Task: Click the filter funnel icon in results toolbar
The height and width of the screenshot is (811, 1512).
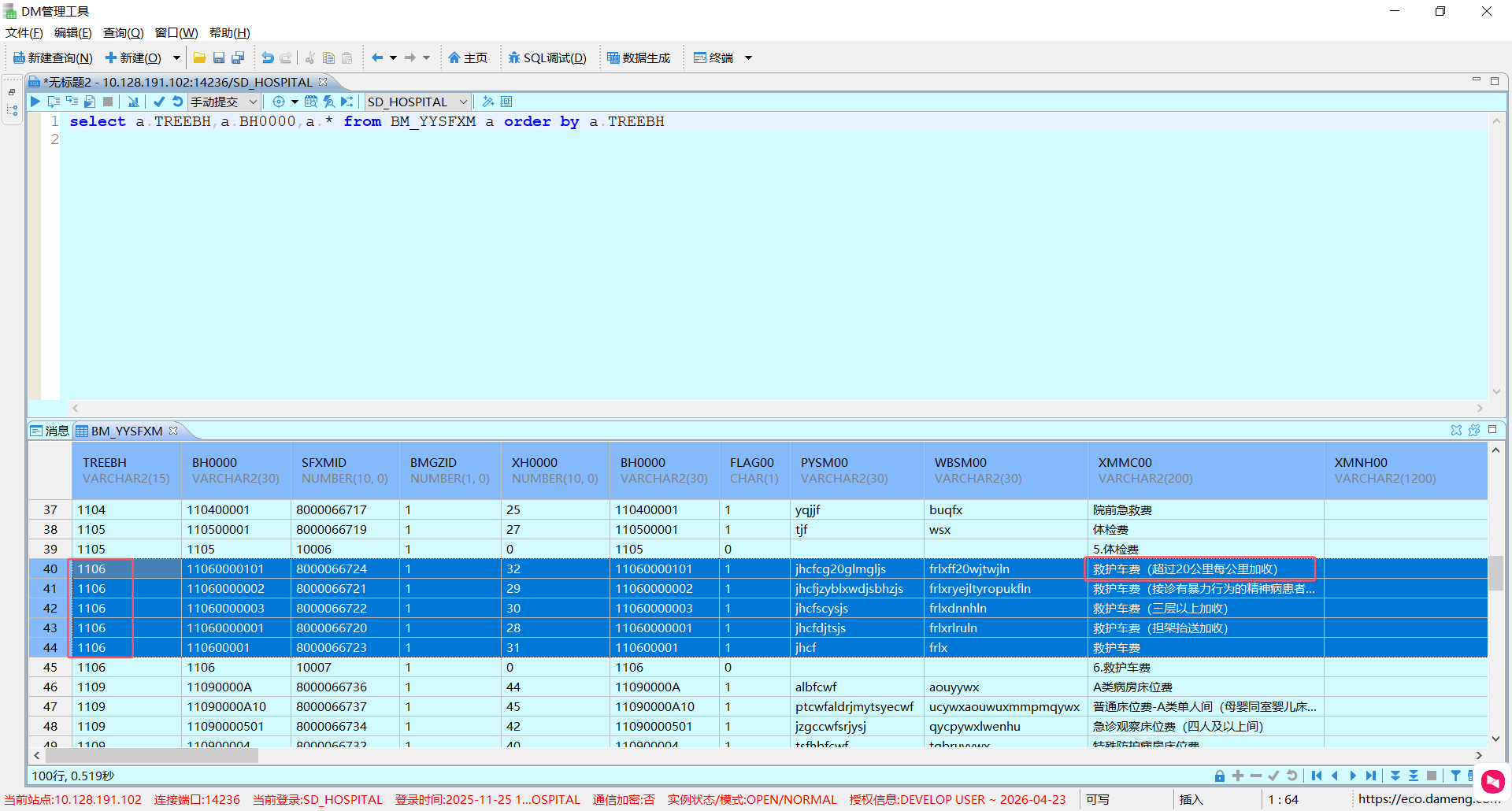Action: coord(1455,776)
